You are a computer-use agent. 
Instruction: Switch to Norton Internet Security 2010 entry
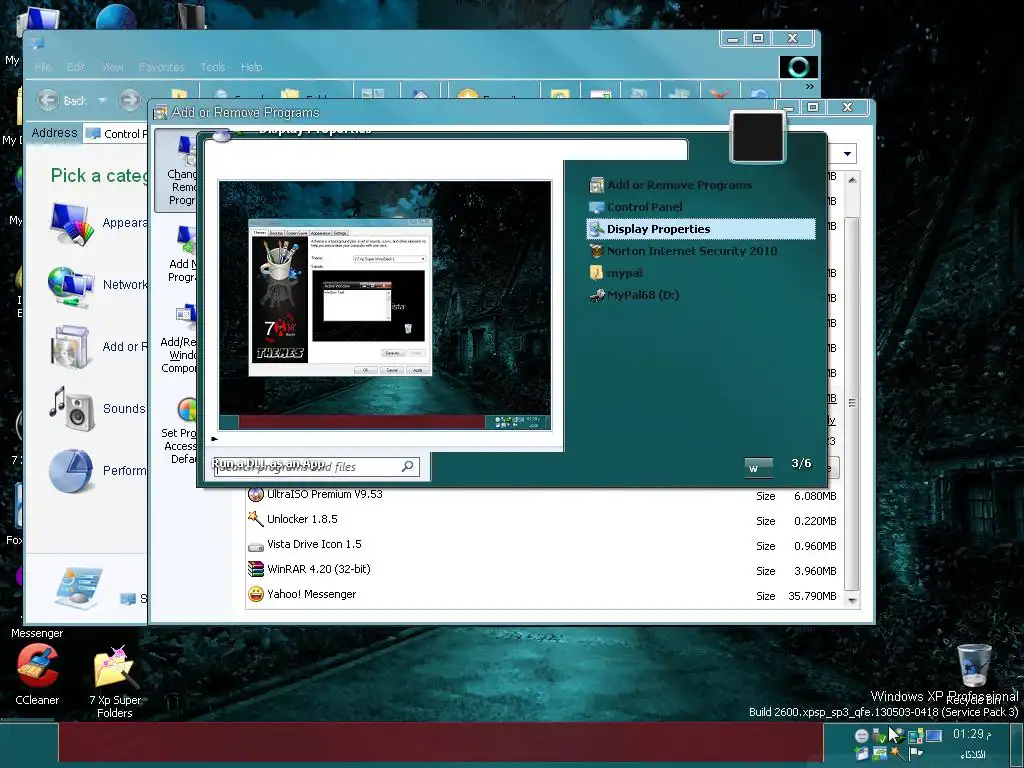pyautogui.click(x=701, y=251)
